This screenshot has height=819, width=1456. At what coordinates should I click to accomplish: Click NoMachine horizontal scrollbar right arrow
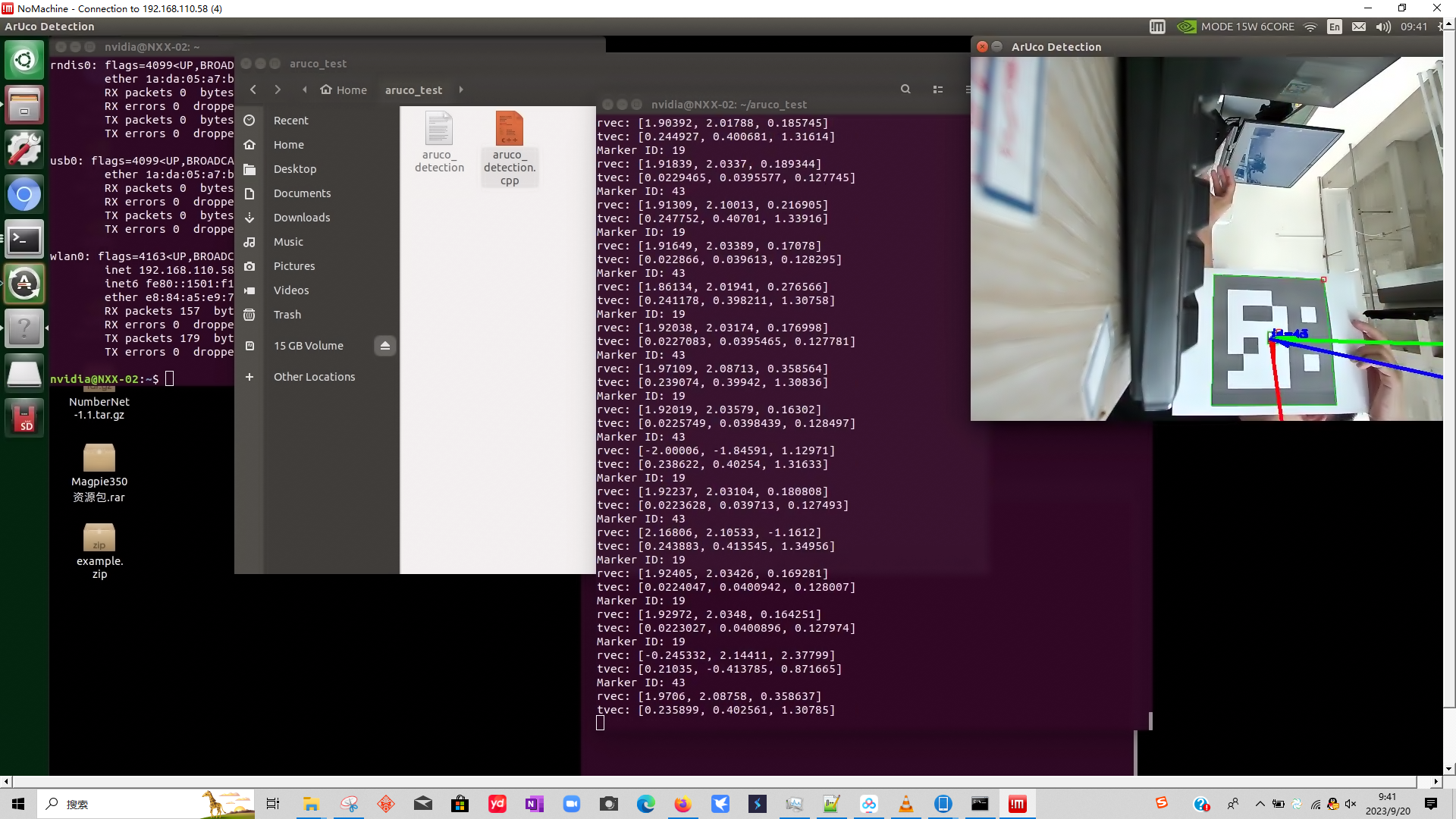coord(1436,781)
